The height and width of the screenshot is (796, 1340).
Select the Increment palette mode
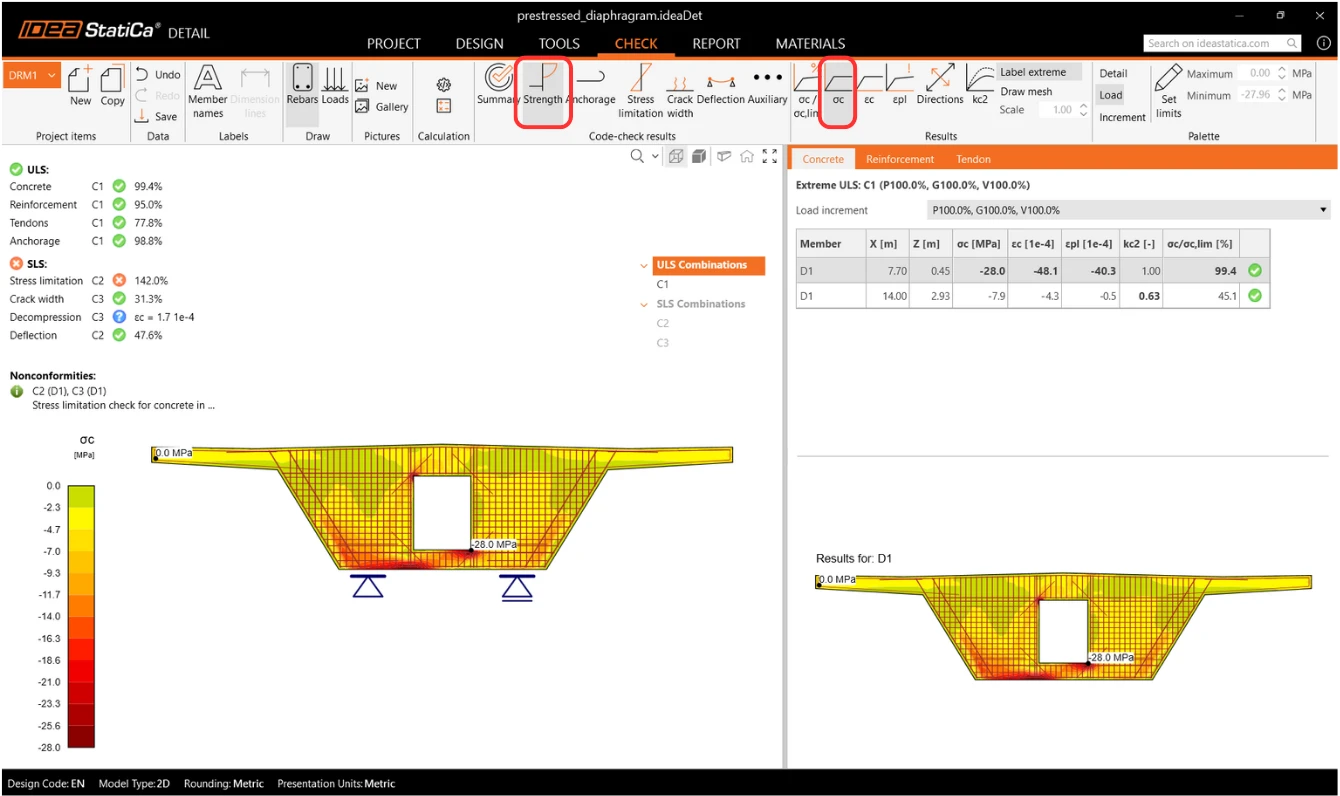(x=1123, y=117)
